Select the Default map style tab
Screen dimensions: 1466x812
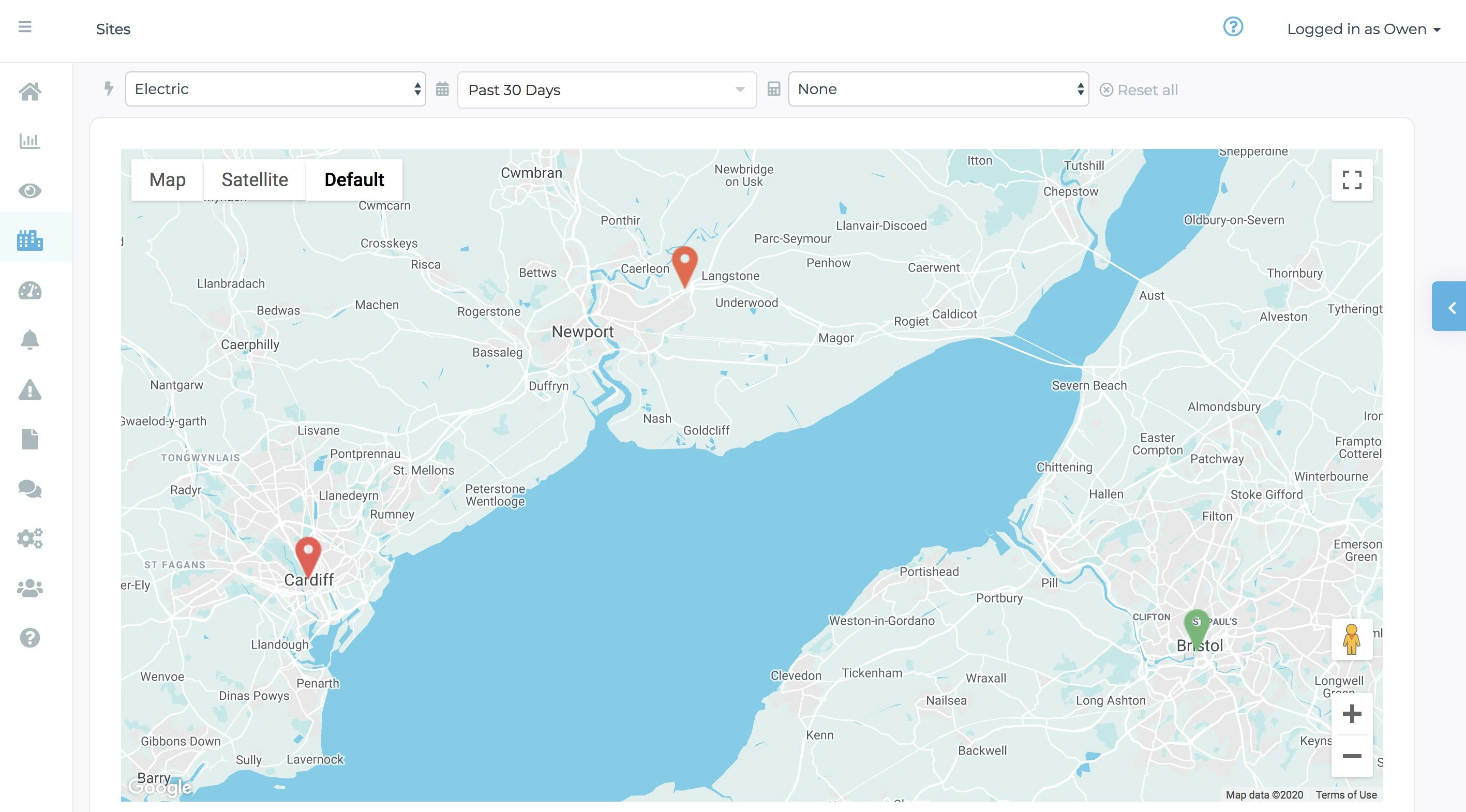(x=354, y=180)
